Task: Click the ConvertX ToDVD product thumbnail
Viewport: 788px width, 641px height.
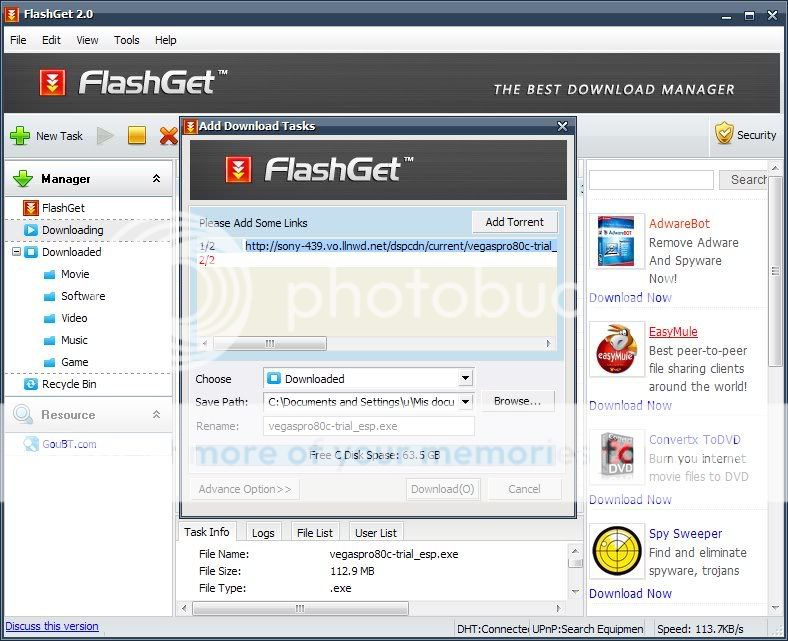Action: pos(617,457)
